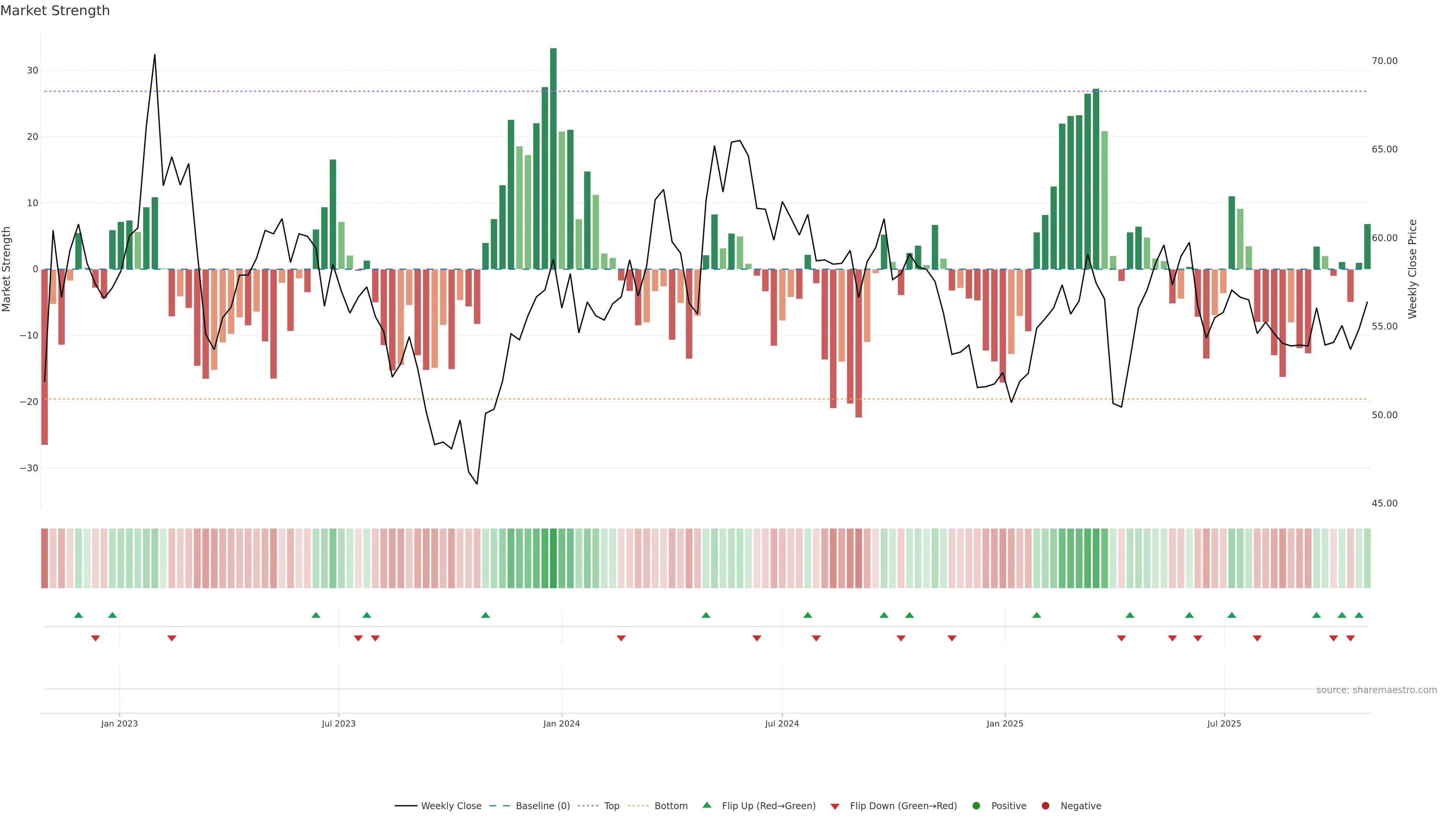This screenshot has width=1456, height=819.
Task: Click first green flip-up triangle marker
Action: point(78,615)
